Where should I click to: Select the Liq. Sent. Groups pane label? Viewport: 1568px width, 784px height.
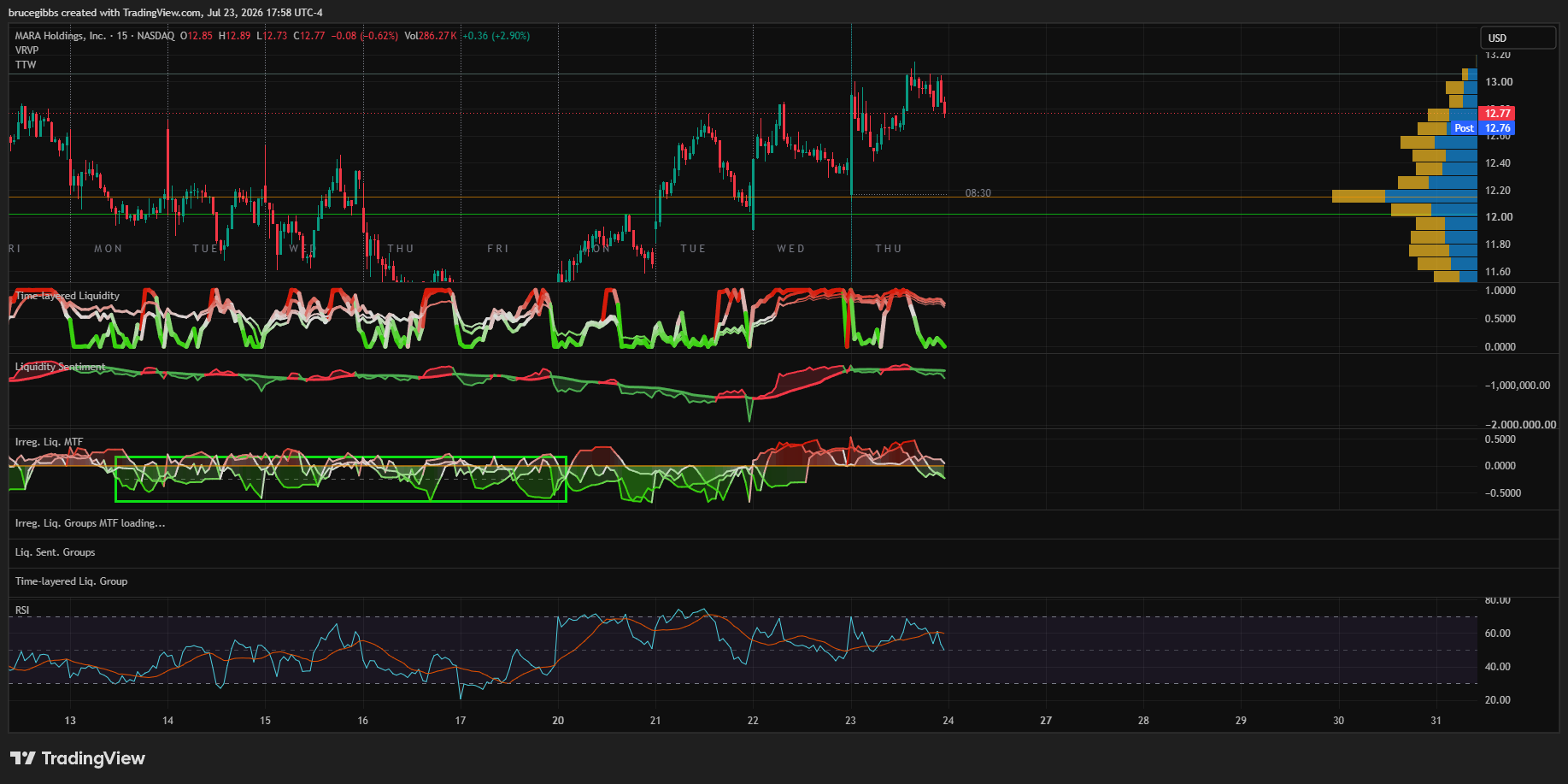(55, 552)
